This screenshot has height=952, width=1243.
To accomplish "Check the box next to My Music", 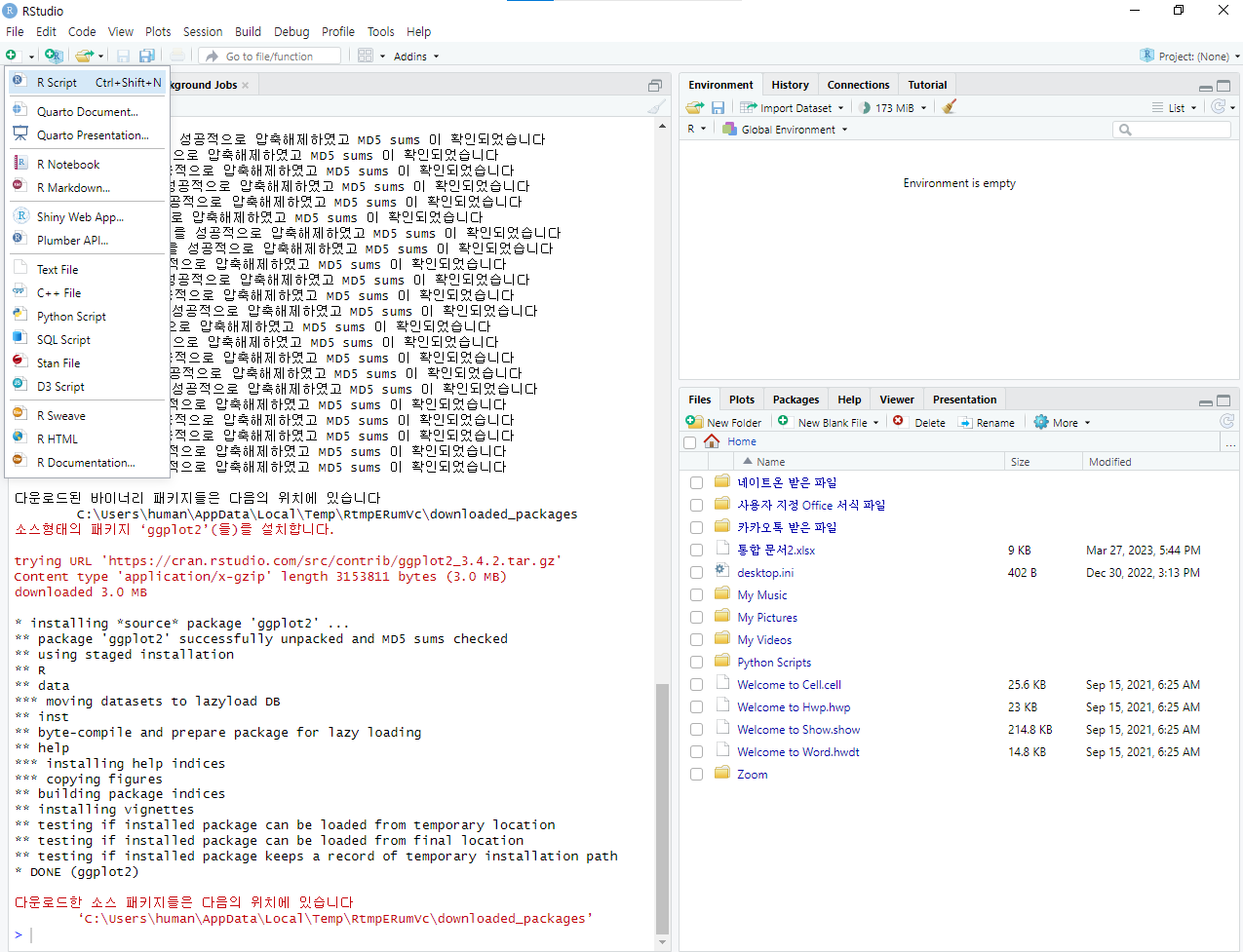I will tap(696, 595).
